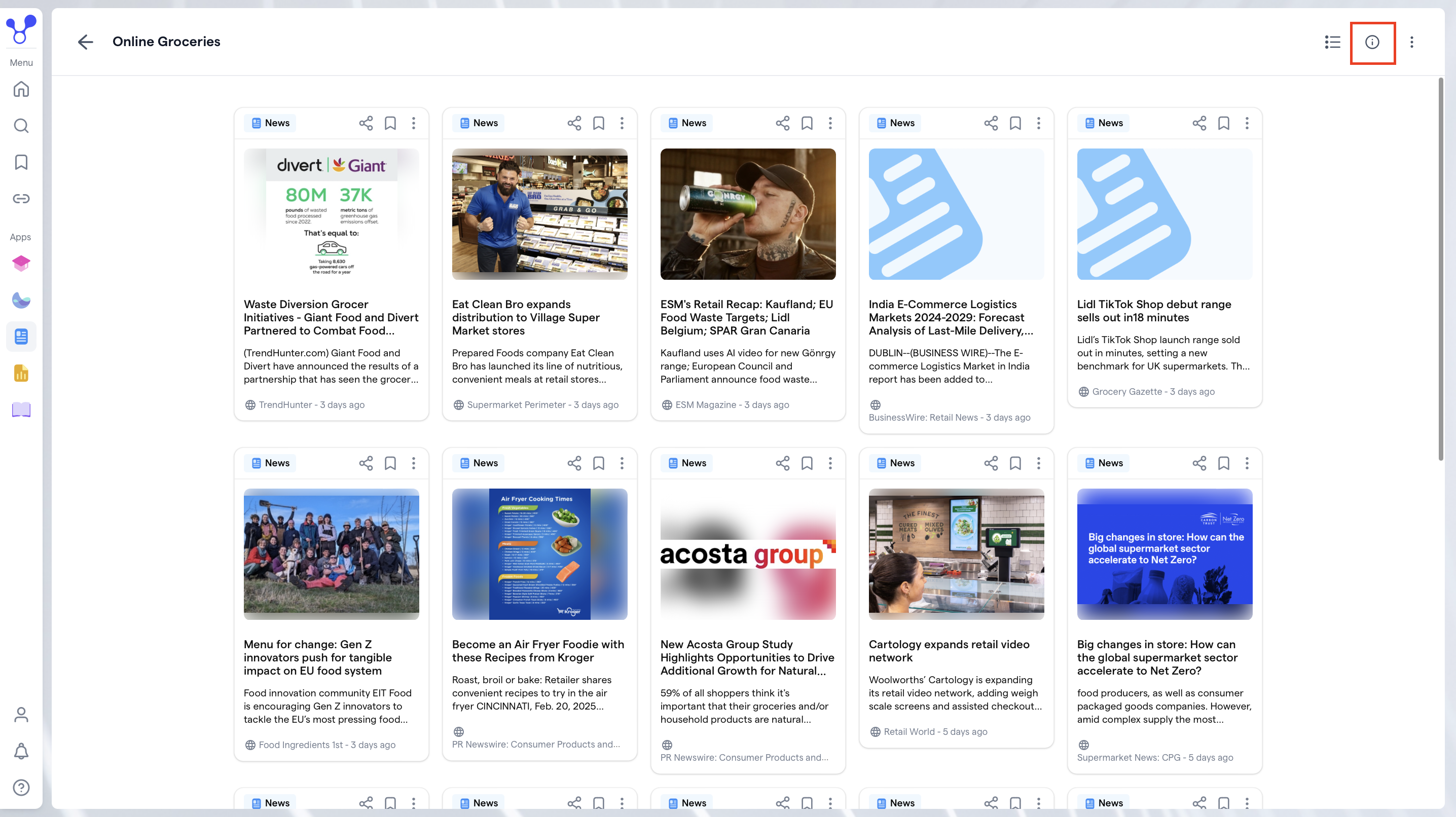Open the Waste Diversion Grocer Initiatives headline
The image size is (1456, 817).
click(331, 318)
